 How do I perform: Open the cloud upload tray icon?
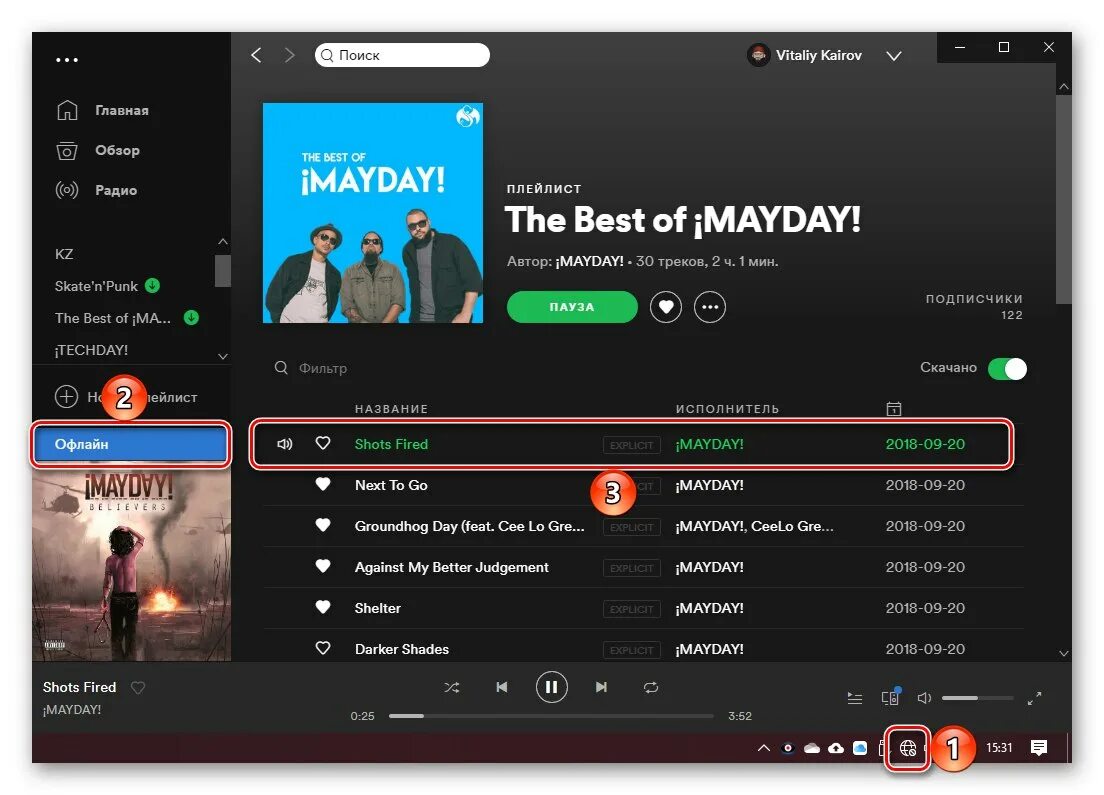[836, 748]
